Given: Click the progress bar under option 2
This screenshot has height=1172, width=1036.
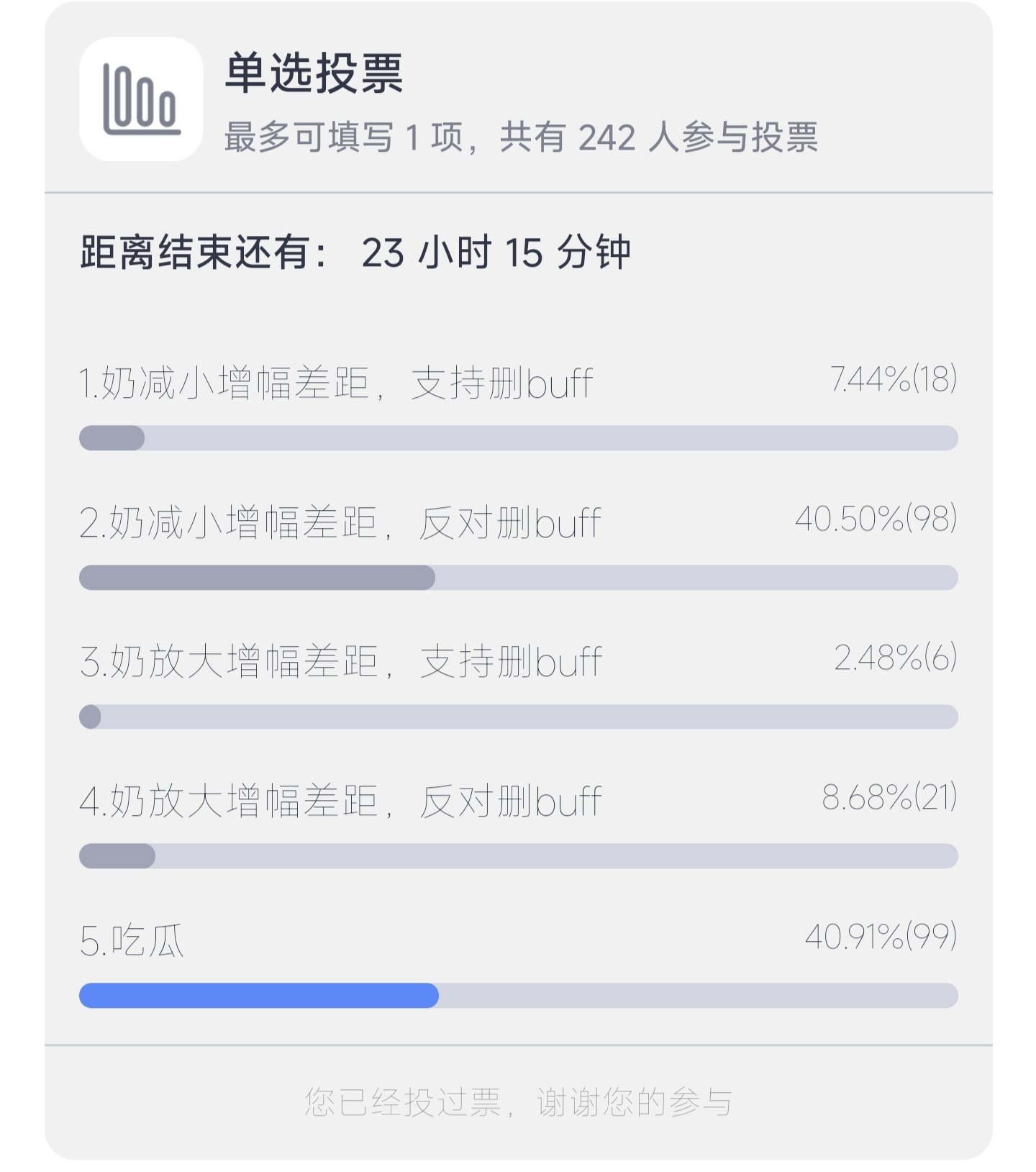Looking at the screenshot, I should (519, 578).
